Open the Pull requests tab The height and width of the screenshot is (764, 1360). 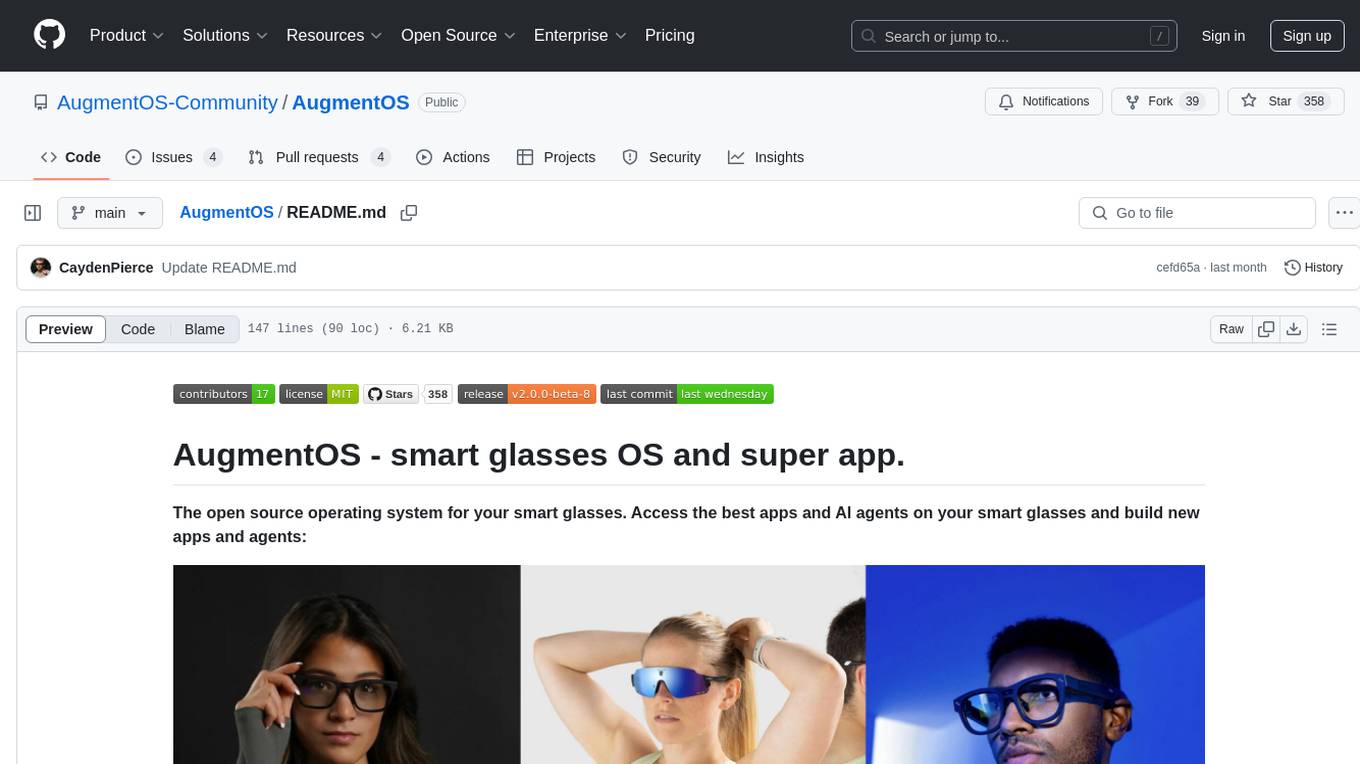point(319,157)
